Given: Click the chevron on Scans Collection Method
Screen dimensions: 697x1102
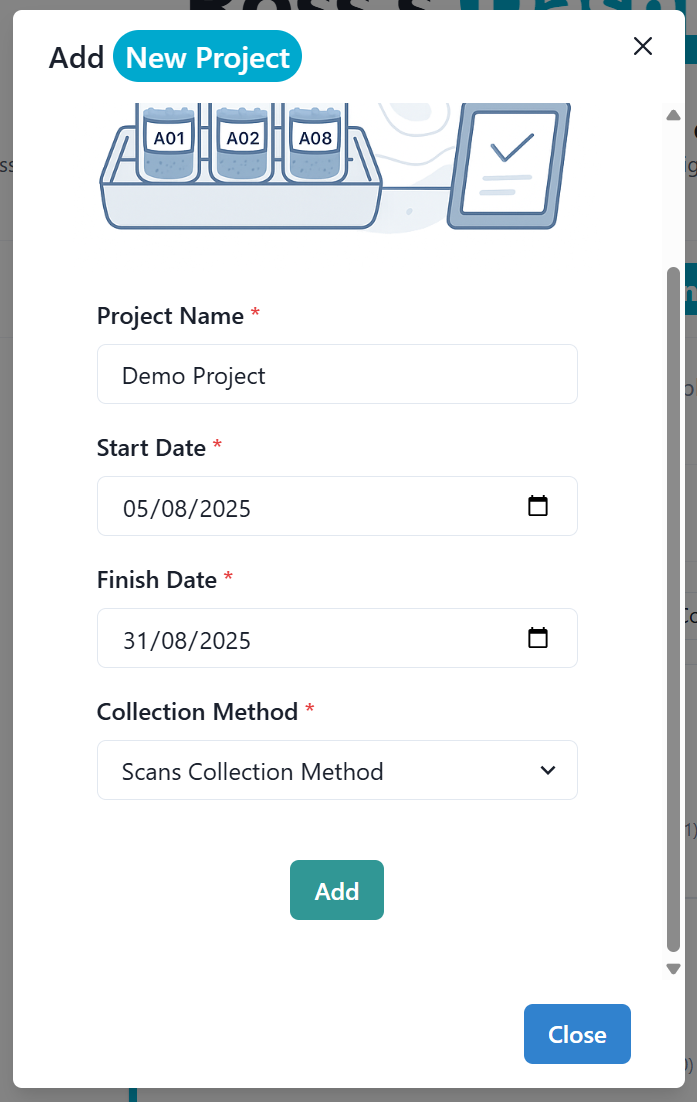Looking at the screenshot, I should tap(548, 770).
